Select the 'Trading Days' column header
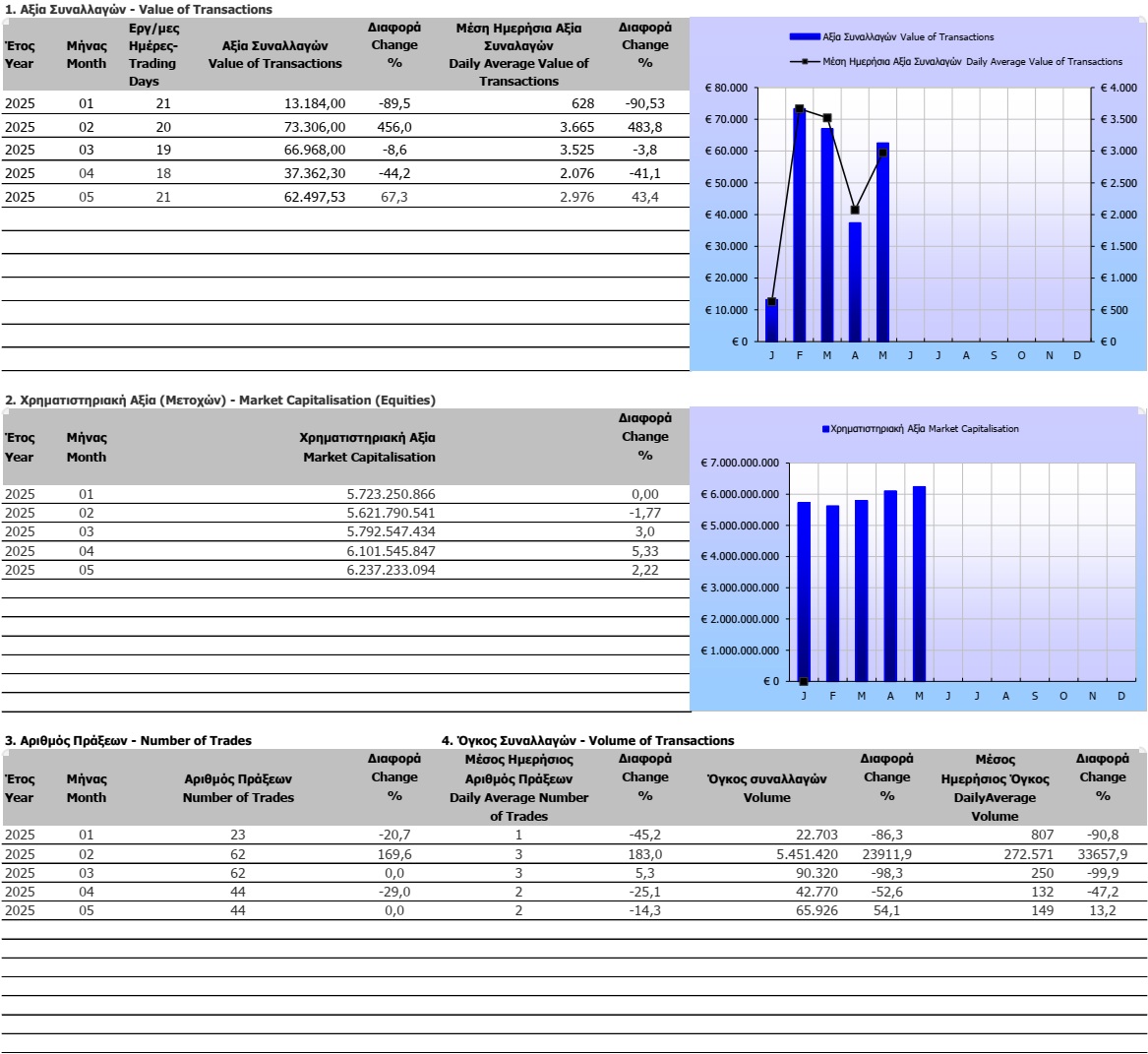 152,55
